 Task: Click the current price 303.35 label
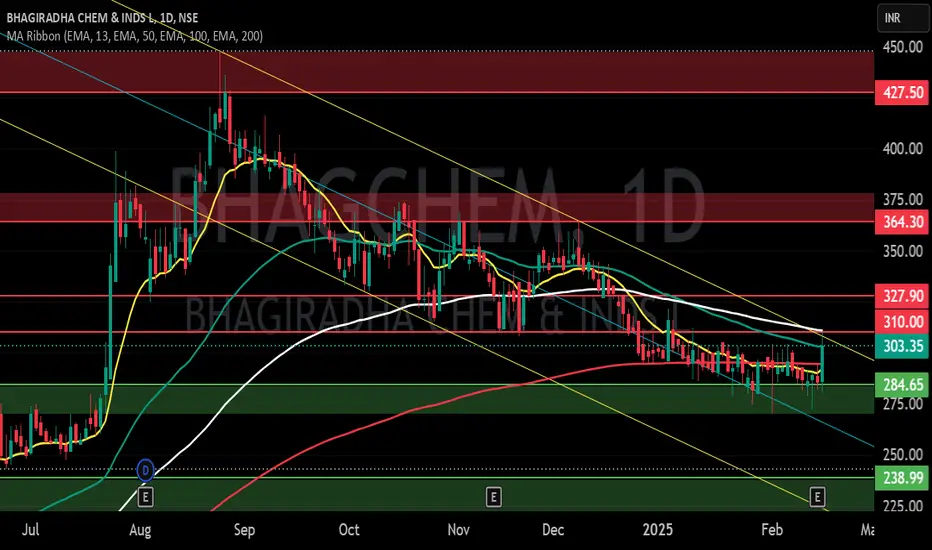point(902,346)
